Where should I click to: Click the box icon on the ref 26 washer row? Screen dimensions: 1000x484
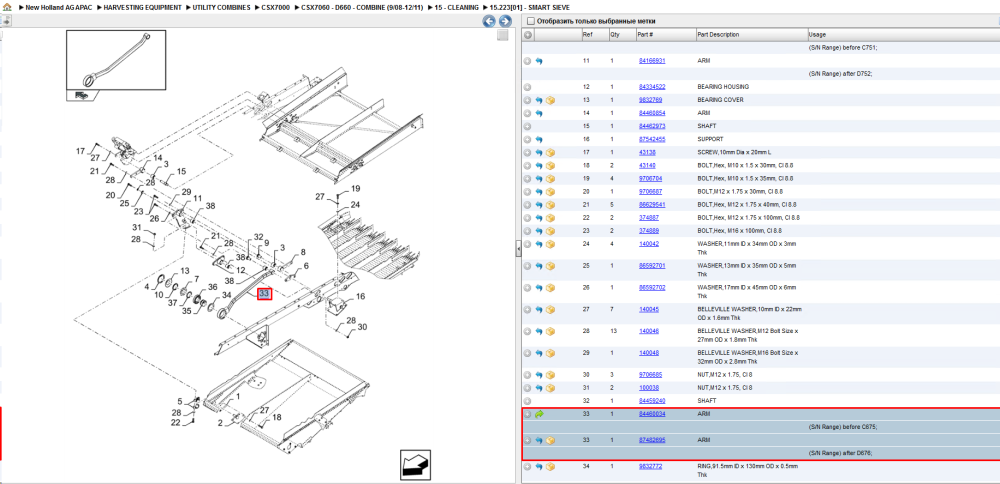(550, 288)
